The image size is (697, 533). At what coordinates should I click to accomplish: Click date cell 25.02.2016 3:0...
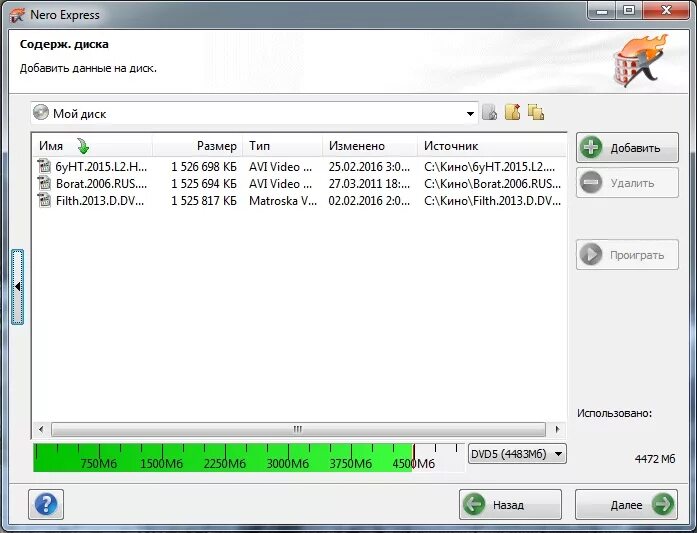(x=369, y=167)
